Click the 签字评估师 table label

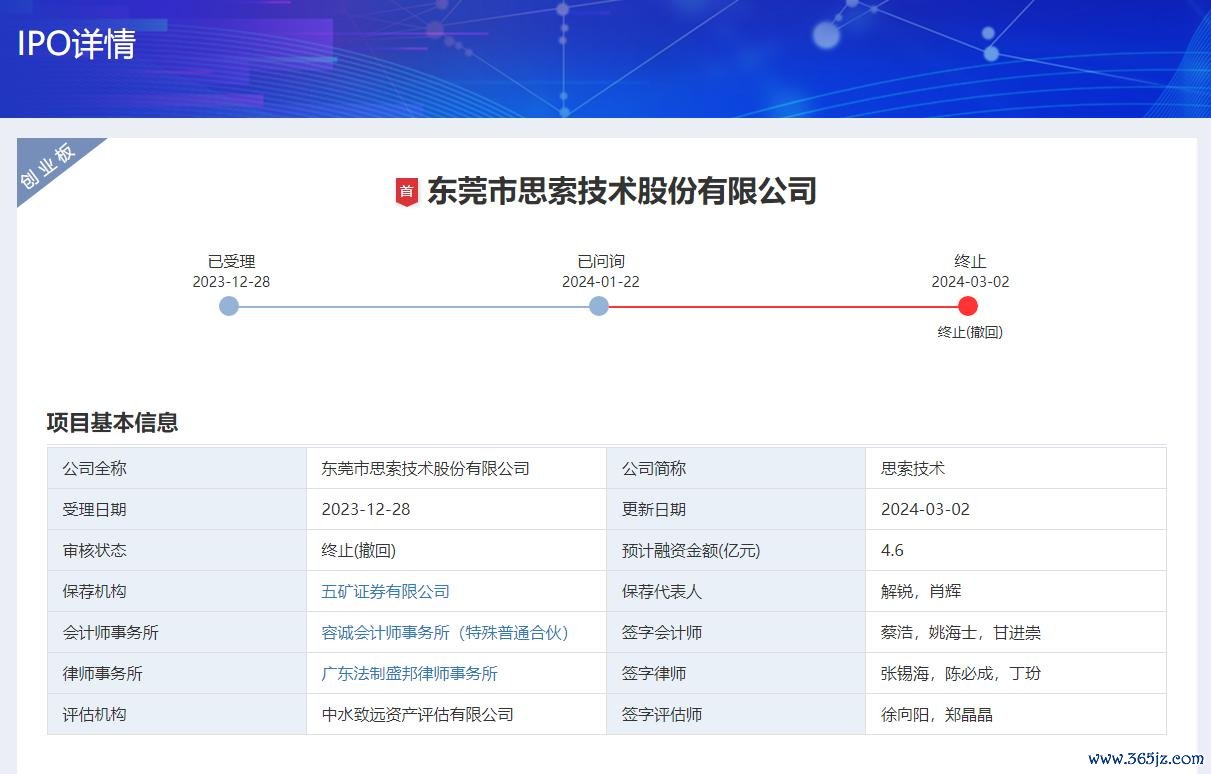coord(662,715)
